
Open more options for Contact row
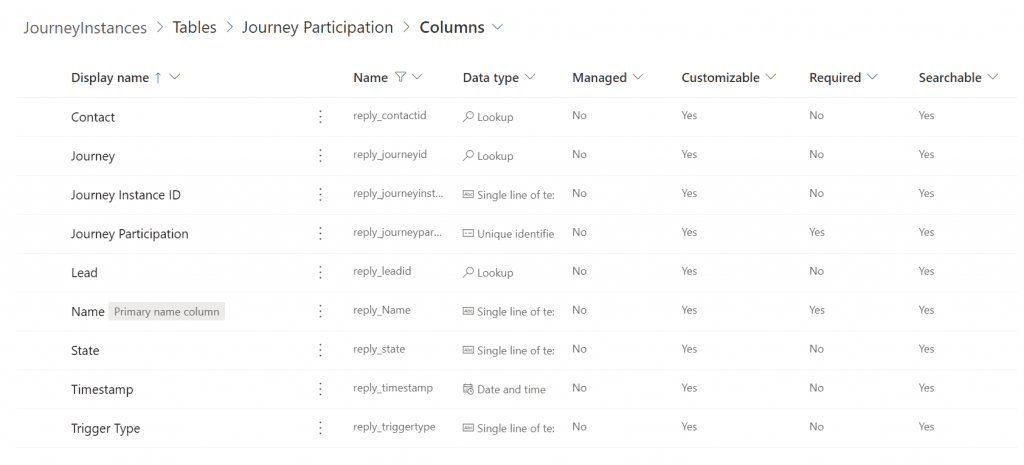320,117
